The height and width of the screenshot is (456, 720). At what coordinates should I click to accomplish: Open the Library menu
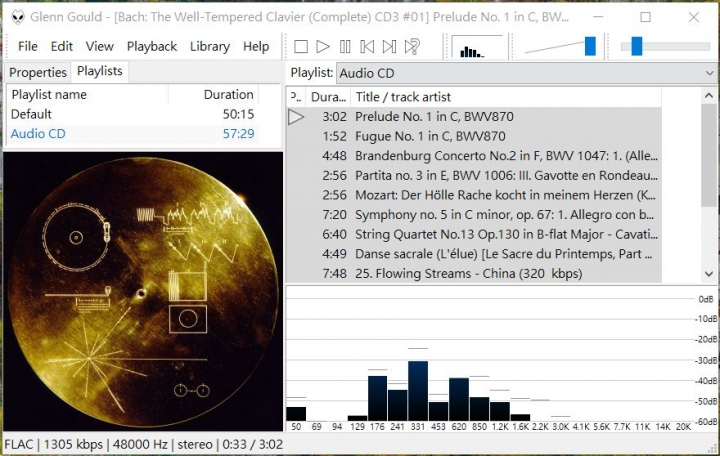(x=210, y=46)
